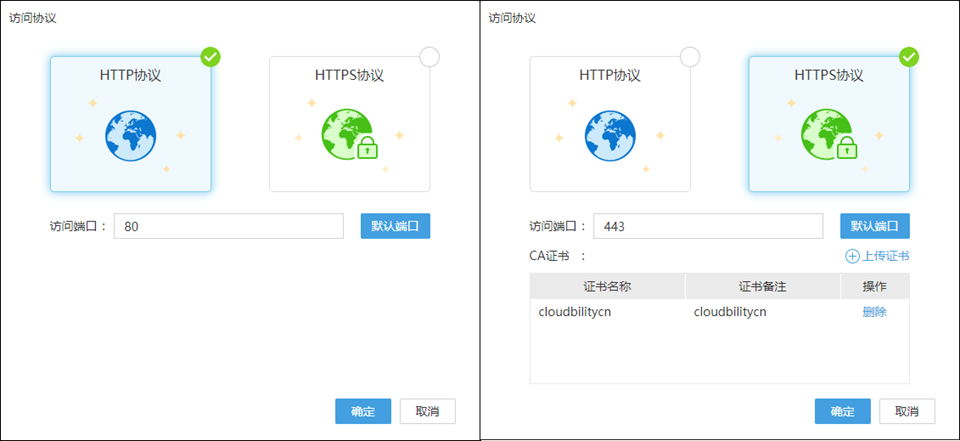Click the green checkmark on the selected HTTPS协议 card

click(909, 57)
